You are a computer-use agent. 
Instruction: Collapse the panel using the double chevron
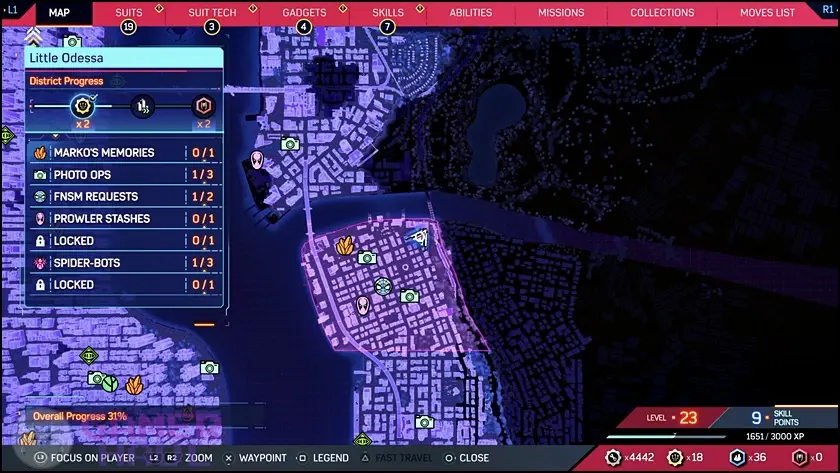(x=34, y=36)
